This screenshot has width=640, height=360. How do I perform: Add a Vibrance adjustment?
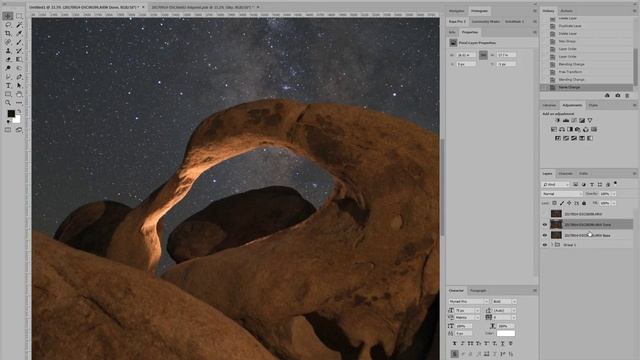[590, 120]
